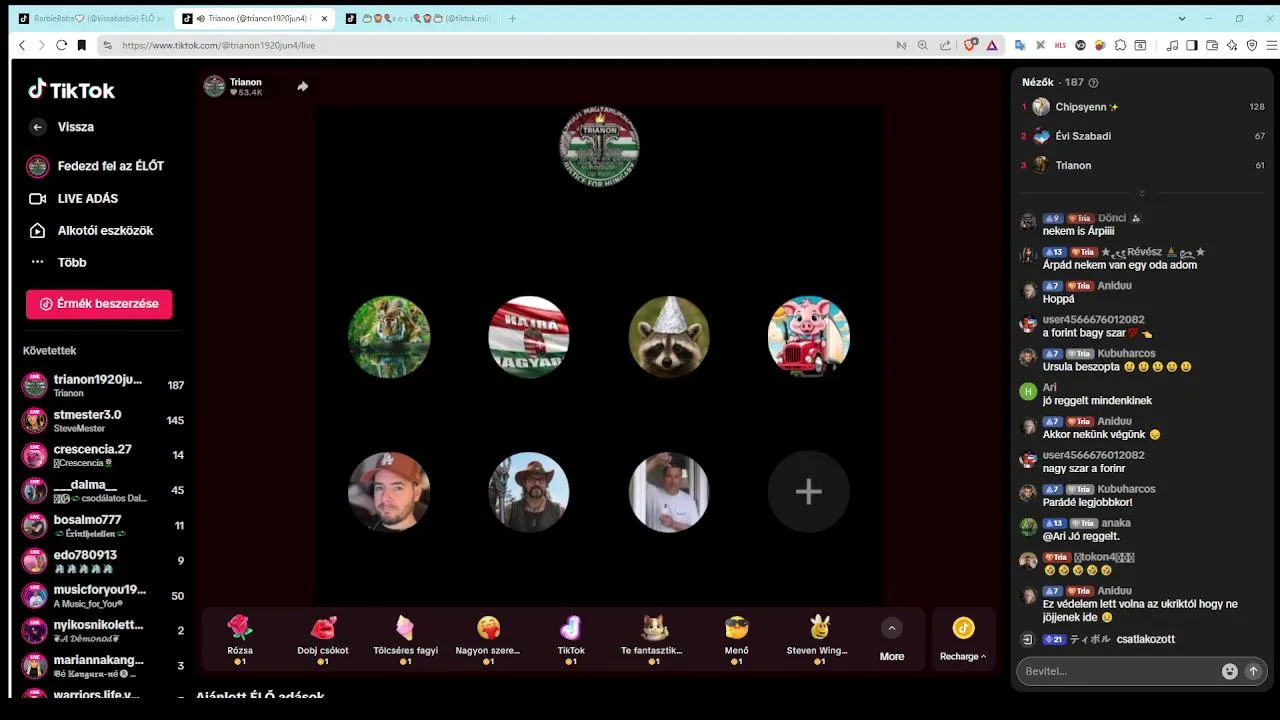Send chat message with arrow button
The image size is (1280, 720).
[x=1253, y=671]
